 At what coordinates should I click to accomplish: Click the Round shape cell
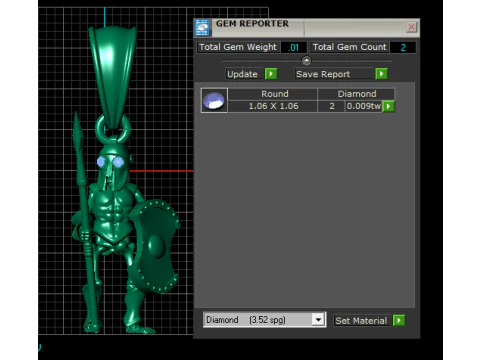pyautogui.click(x=273, y=94)
